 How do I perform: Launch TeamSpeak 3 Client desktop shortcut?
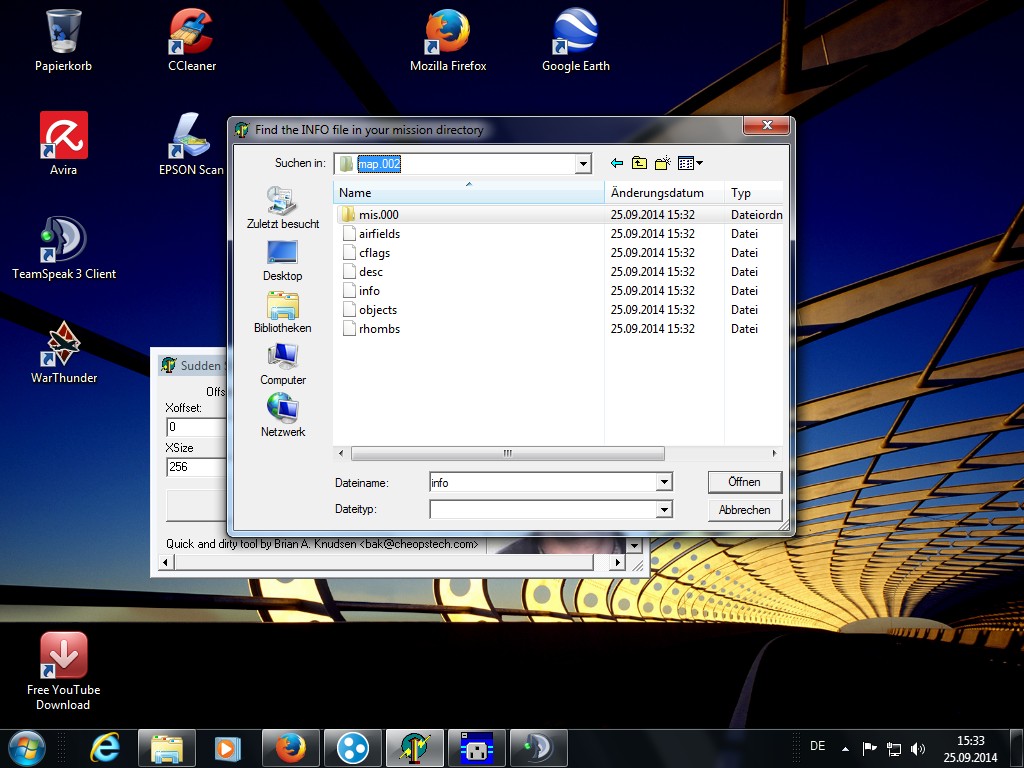pyautogui.click(x=63, y=248)
